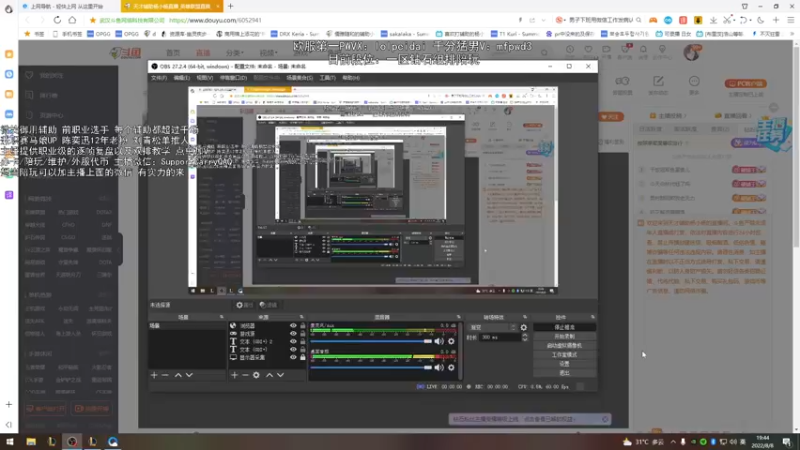Screen dimensions: 800x450
Task: Open Douyu 视频 dropdown in site header
Action: (x=267, y=53)
